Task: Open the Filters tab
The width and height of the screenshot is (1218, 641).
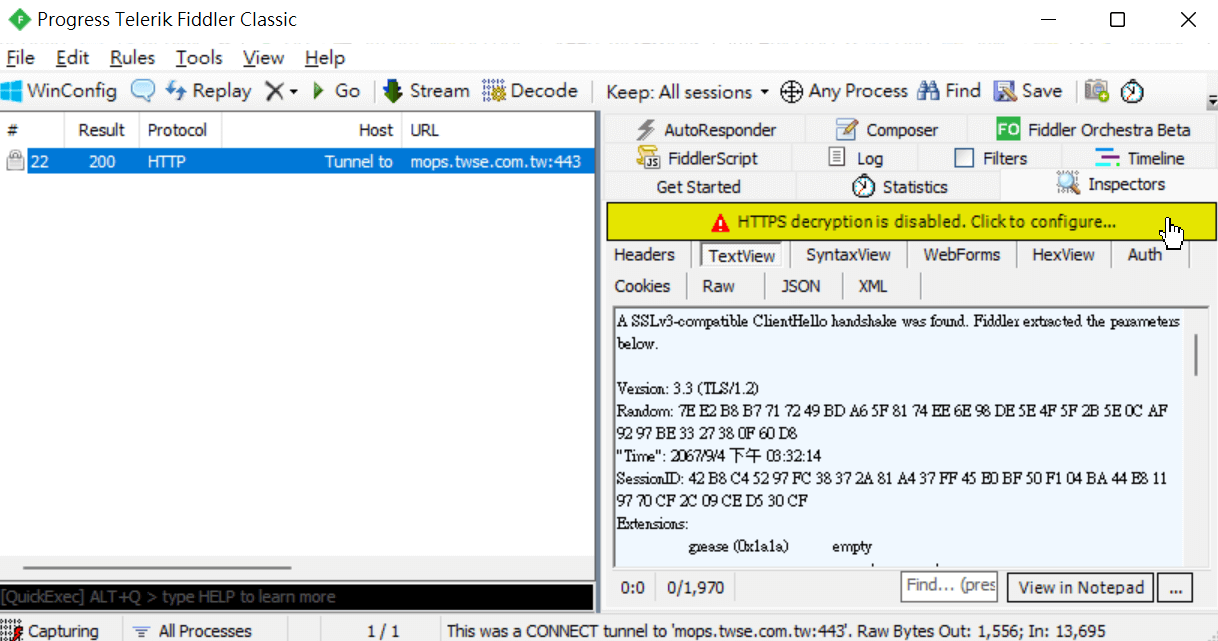Action: tap(991, 158)
